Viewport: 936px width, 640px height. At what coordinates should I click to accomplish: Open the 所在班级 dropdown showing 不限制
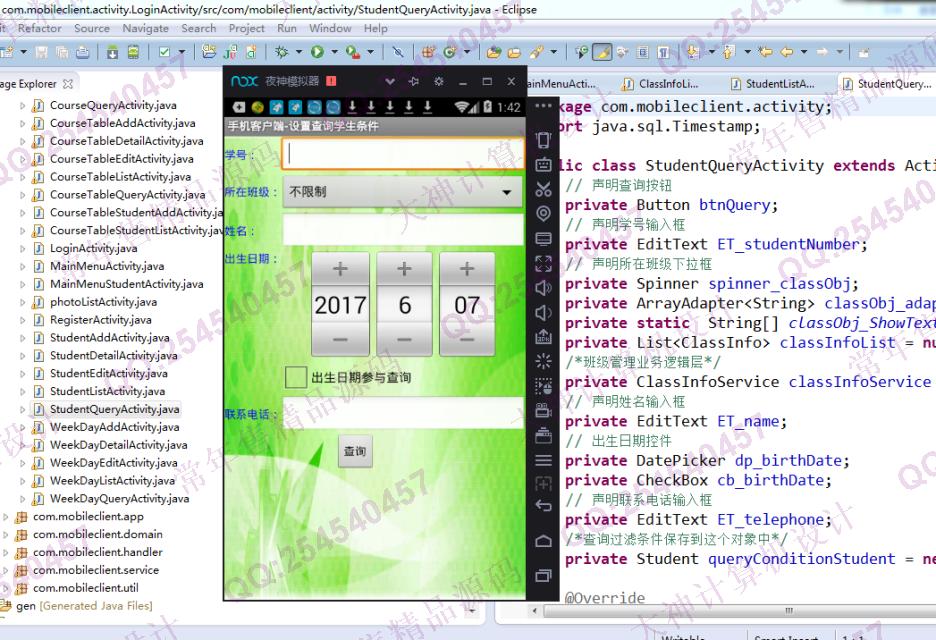click(x=402, y=192)
